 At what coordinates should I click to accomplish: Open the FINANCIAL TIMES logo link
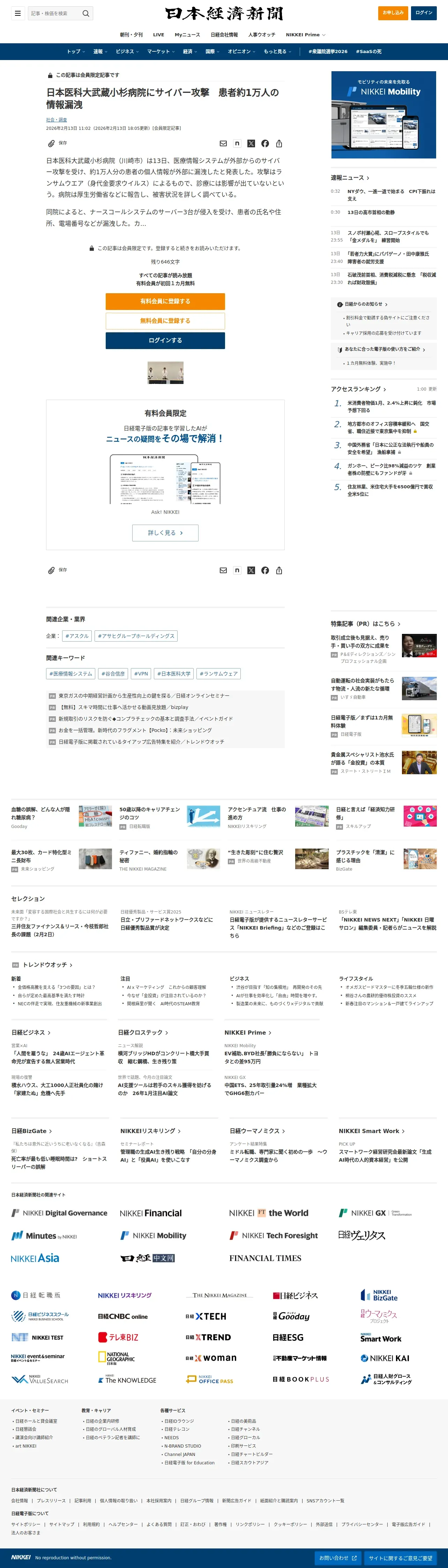pos(266,1258)
